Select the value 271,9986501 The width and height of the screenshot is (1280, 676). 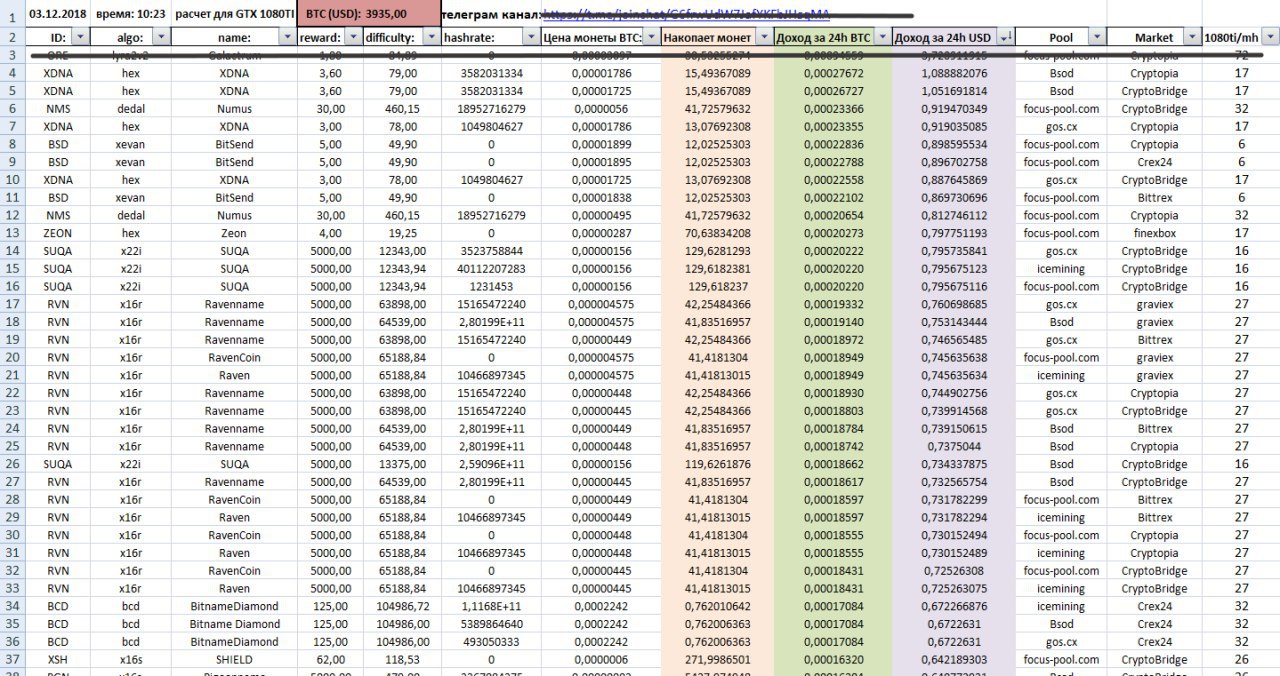pos(718,660)
